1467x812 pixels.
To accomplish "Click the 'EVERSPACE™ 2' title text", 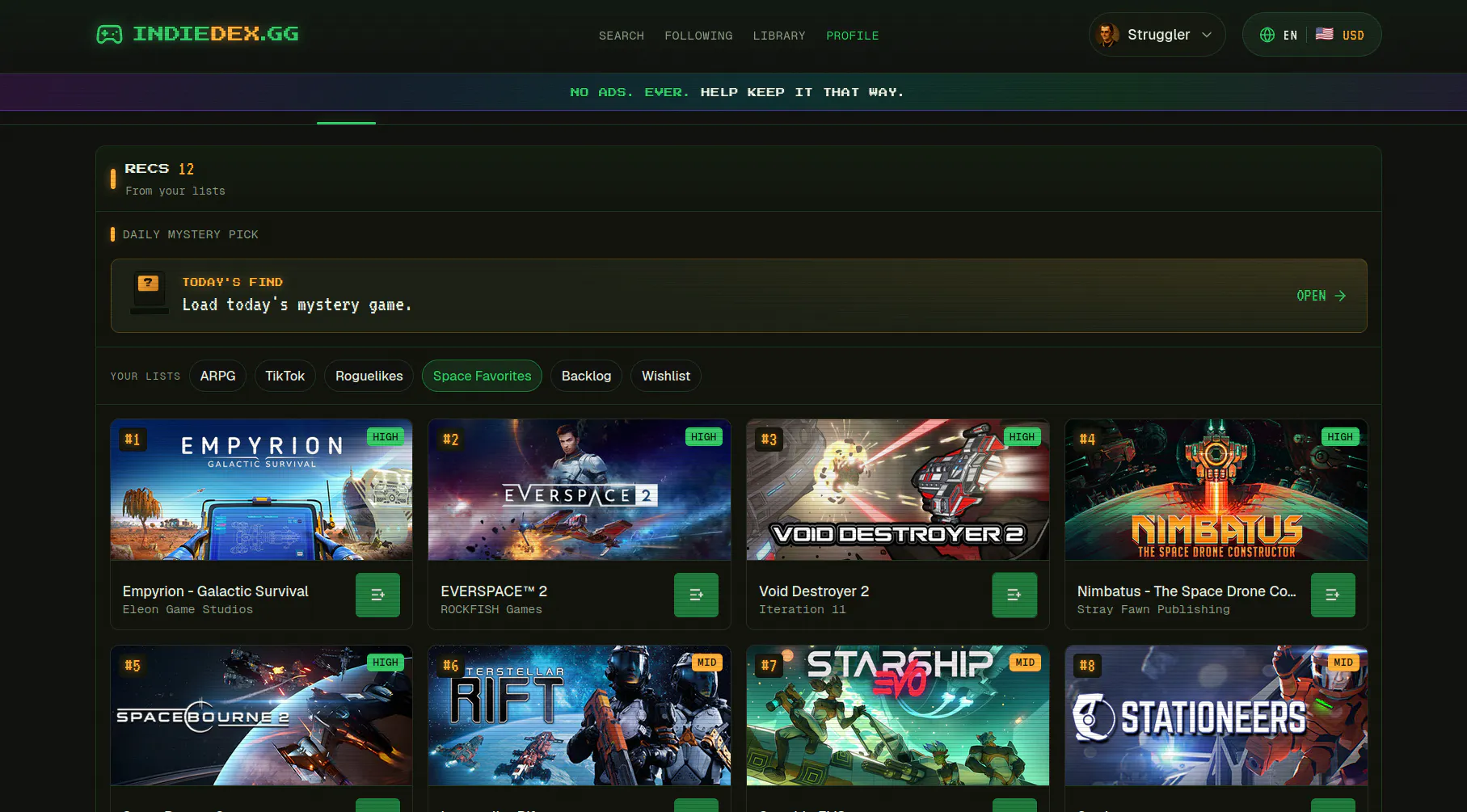I will [x=494, y=591].
